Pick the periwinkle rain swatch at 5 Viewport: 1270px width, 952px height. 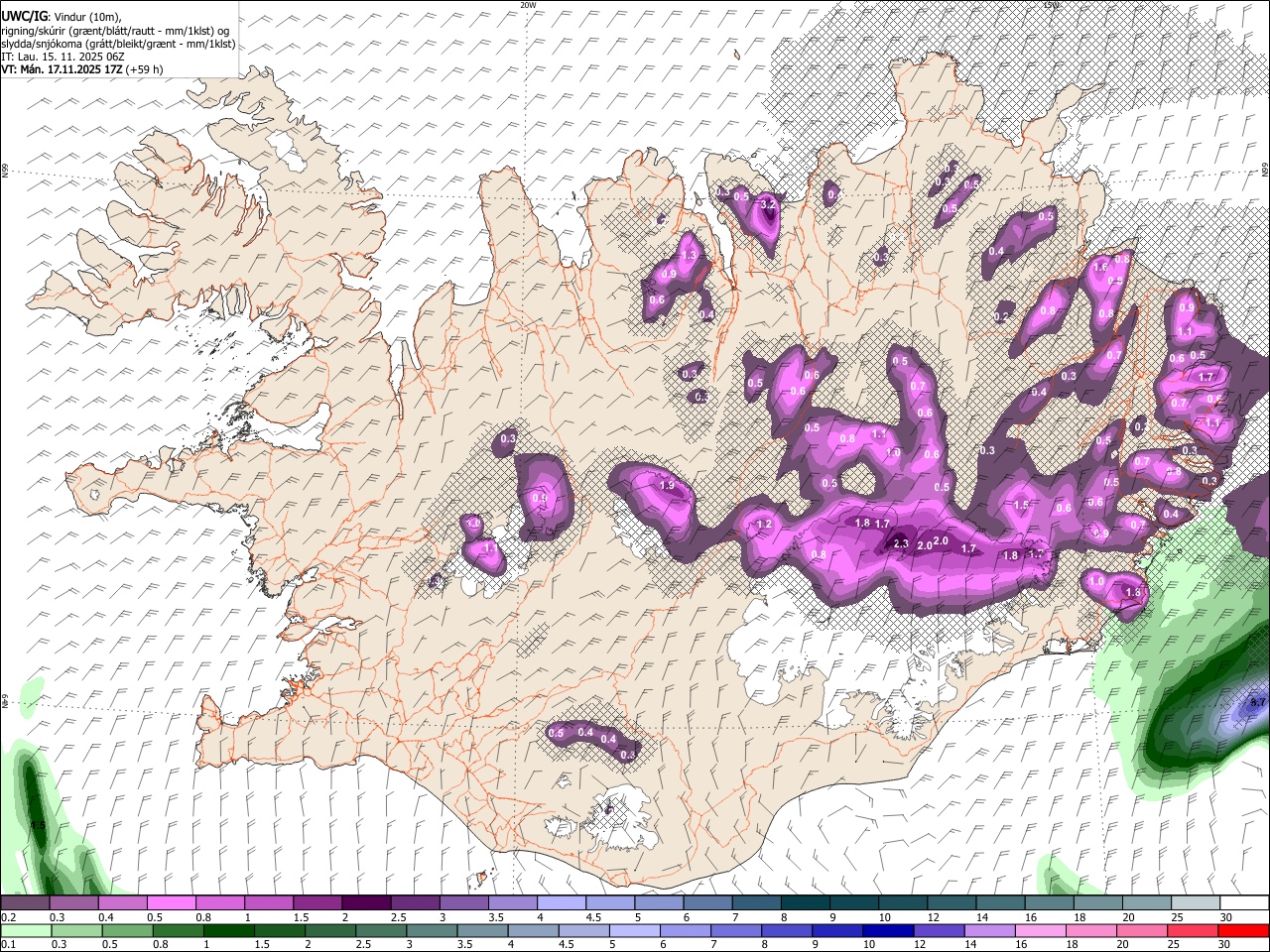633,930
